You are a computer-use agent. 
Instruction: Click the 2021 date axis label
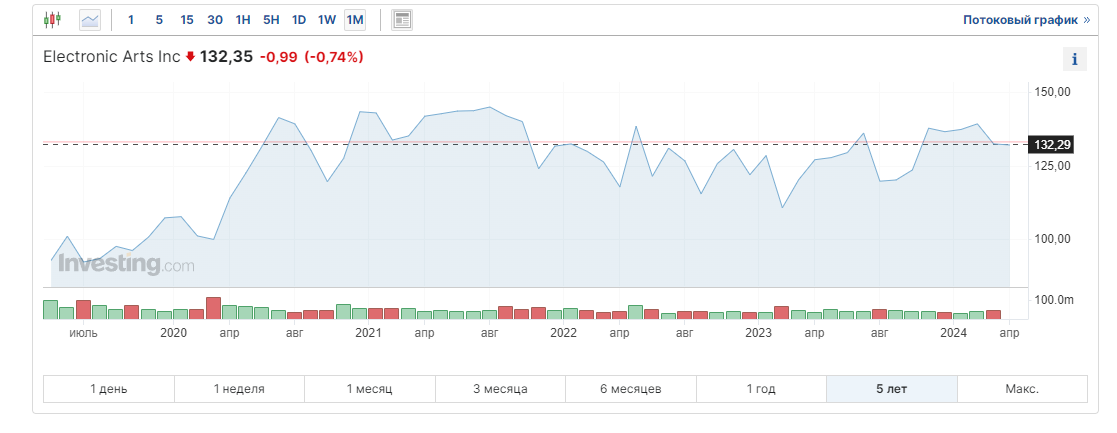pos(368,333)
